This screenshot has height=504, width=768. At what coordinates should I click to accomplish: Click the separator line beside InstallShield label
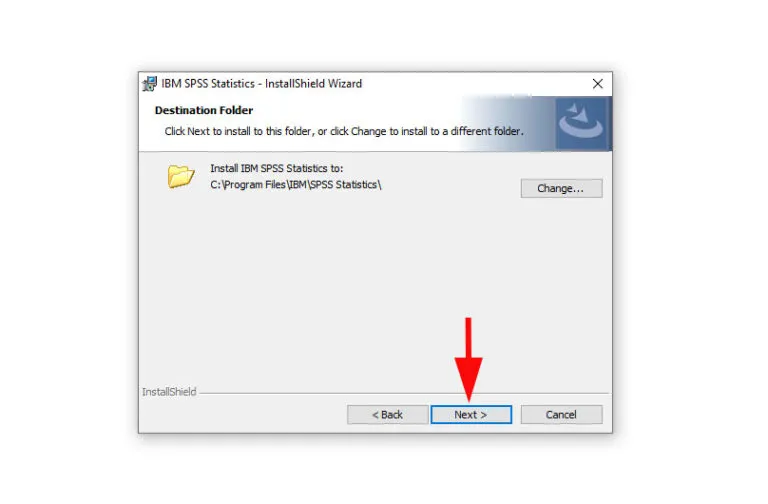click(x=404, y=393)
